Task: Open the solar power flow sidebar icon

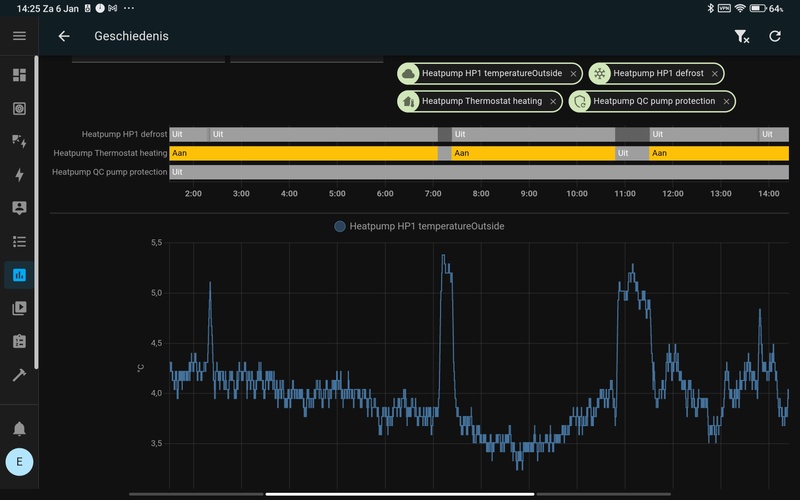Action: click(19, 141)
